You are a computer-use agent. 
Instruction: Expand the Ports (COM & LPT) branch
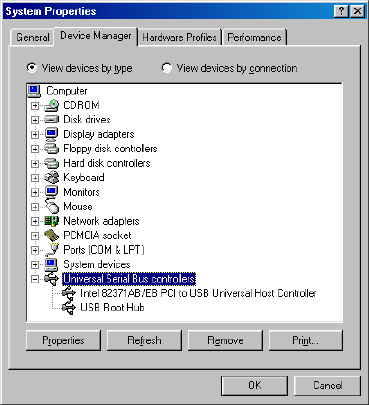pos(35,250)
